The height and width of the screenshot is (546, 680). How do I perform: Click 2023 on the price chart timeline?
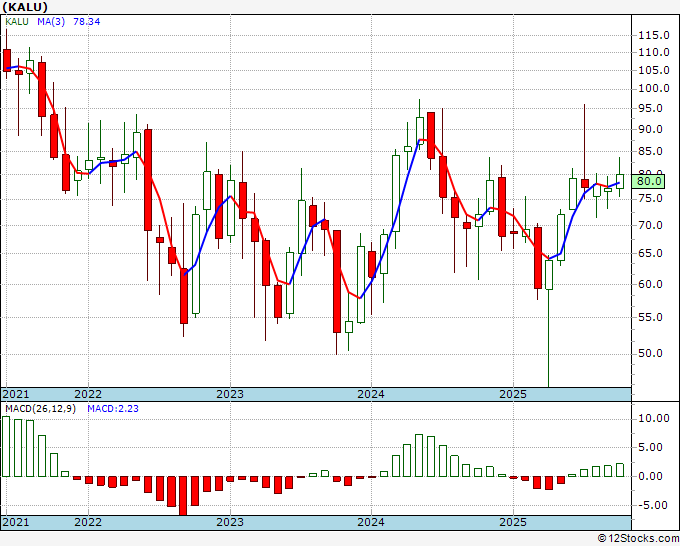click(230, 394)
